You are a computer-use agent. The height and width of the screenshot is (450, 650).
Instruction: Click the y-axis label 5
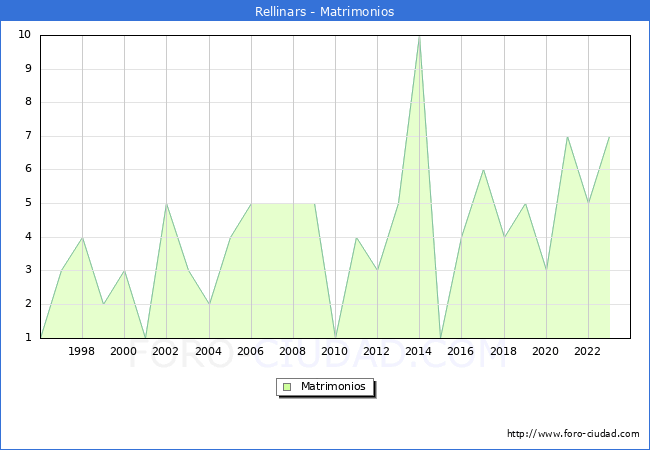(x=27, y=203)
